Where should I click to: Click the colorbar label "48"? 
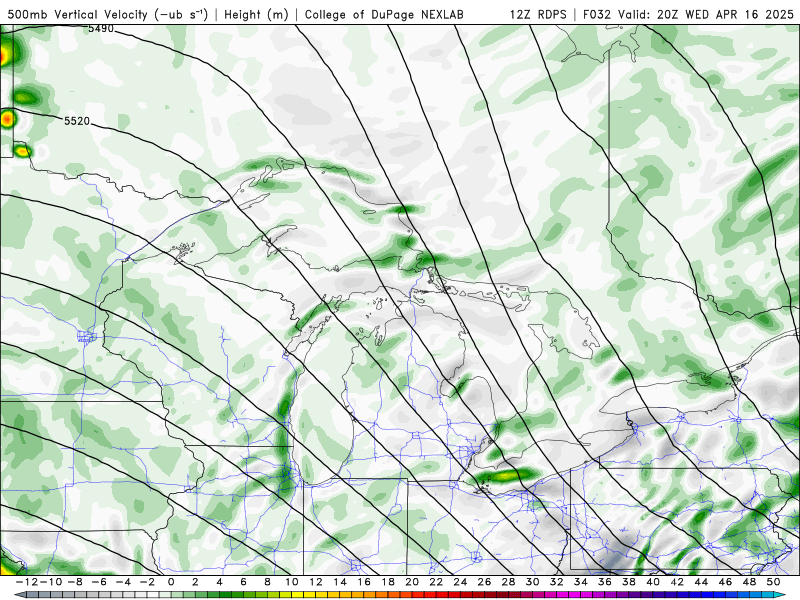coord(749,582)
